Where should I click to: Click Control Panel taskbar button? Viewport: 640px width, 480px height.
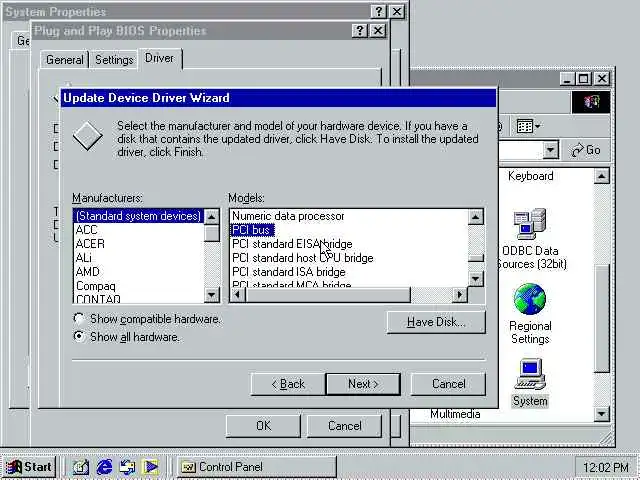tap(257, 467)
